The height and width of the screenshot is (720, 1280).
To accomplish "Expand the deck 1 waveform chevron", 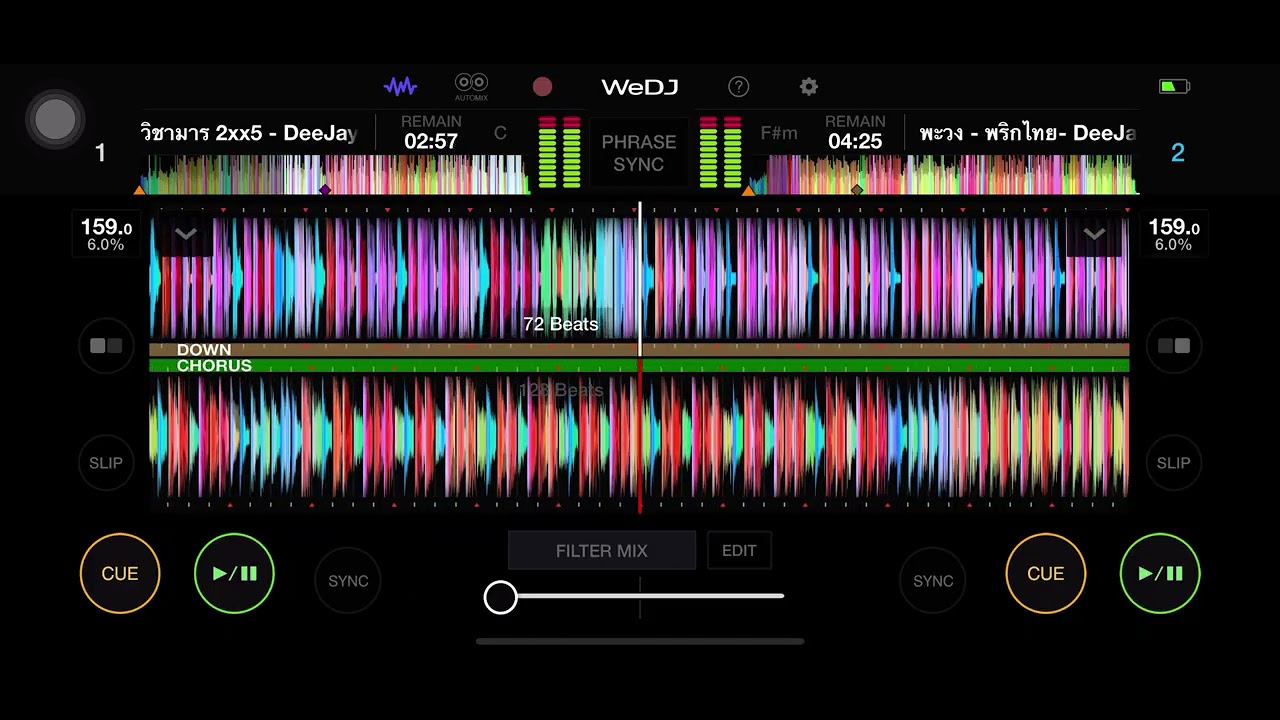I will (x=185, y=234).
